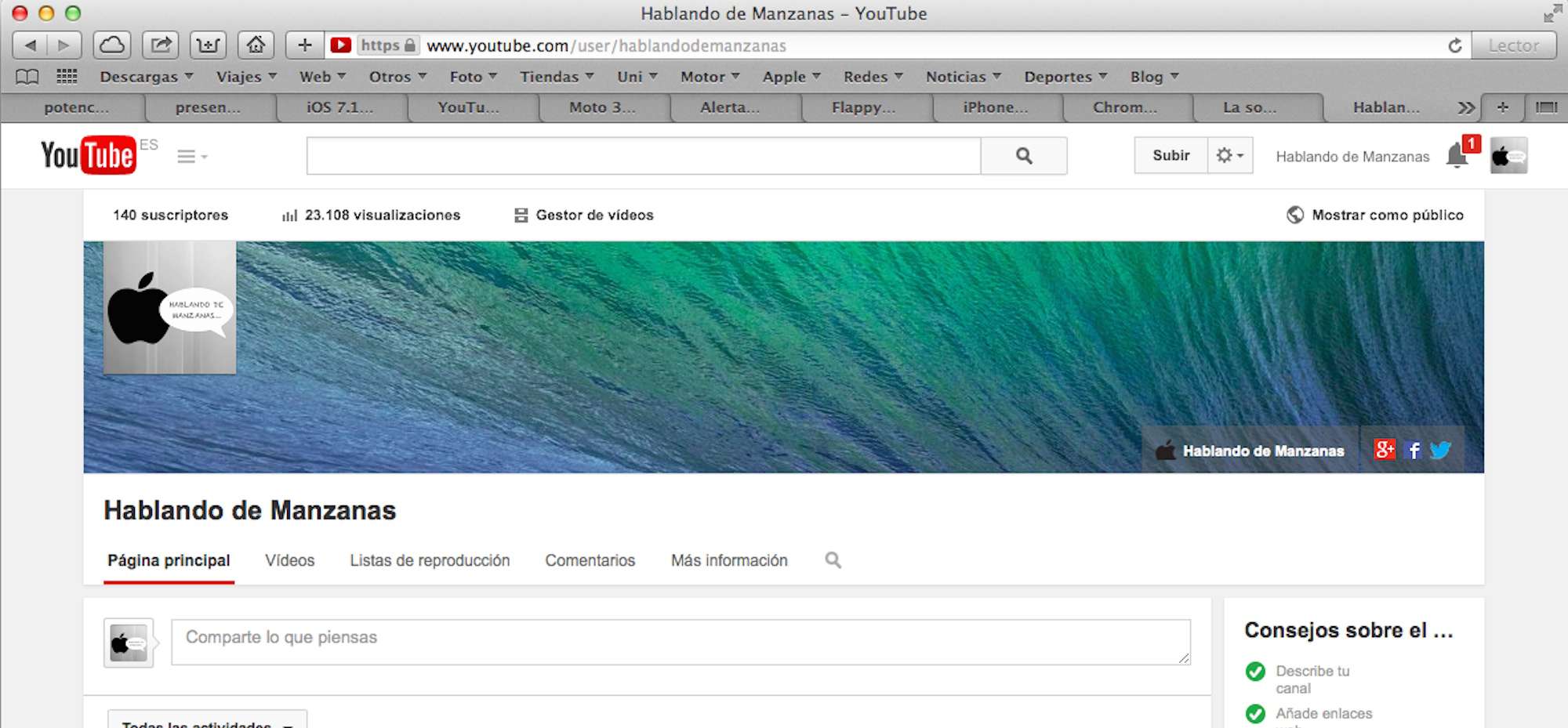
Task: Expand Viajes bookmarks folder
Action: click(x=246, y=77)
